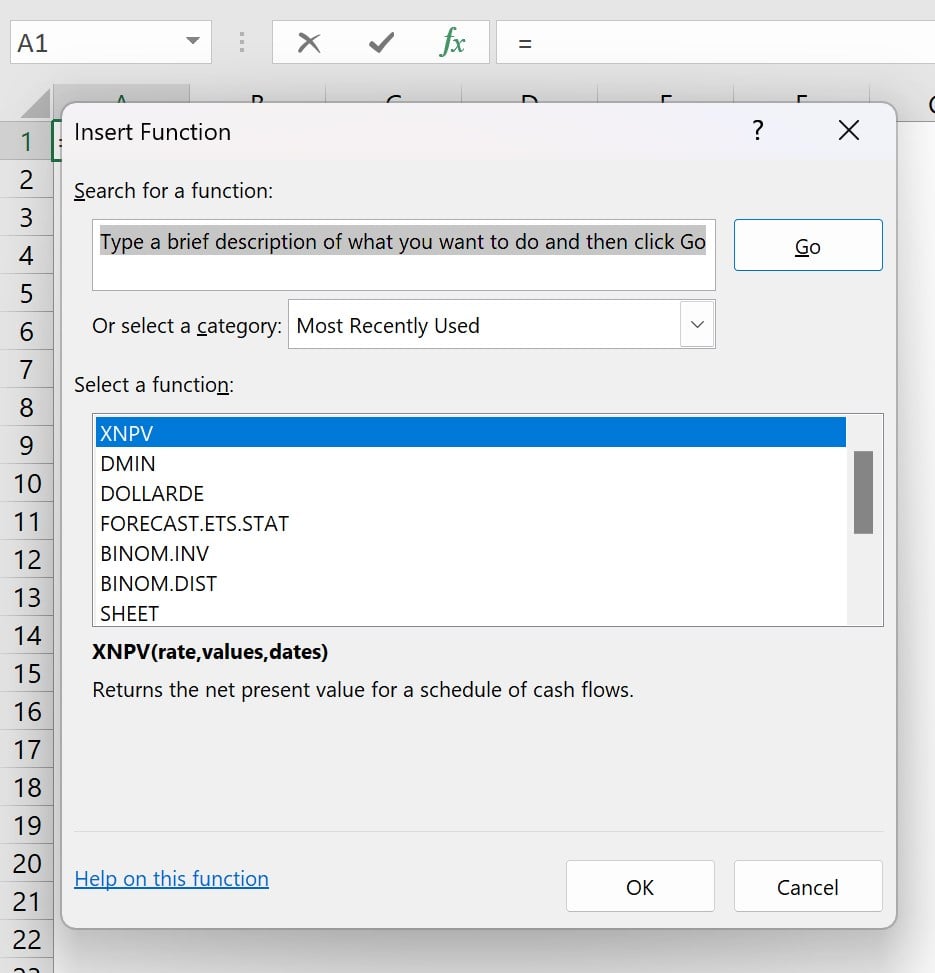This screenshot has height=973, width=935.
Task: Select row 10 header
Action: [x=26, y=484]
